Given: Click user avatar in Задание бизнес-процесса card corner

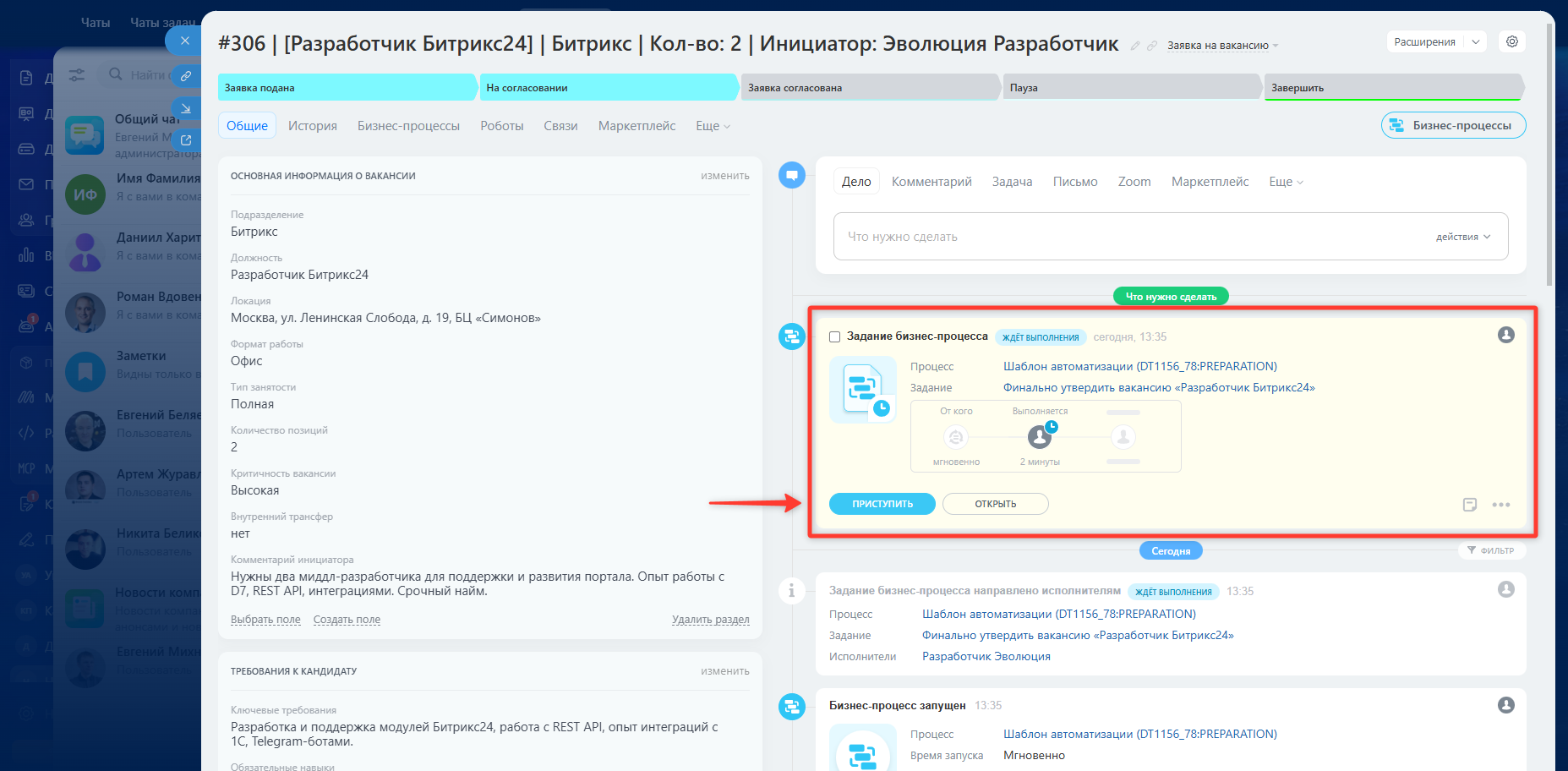Looking at the screenshot, I should click(x=1506, y=335).
